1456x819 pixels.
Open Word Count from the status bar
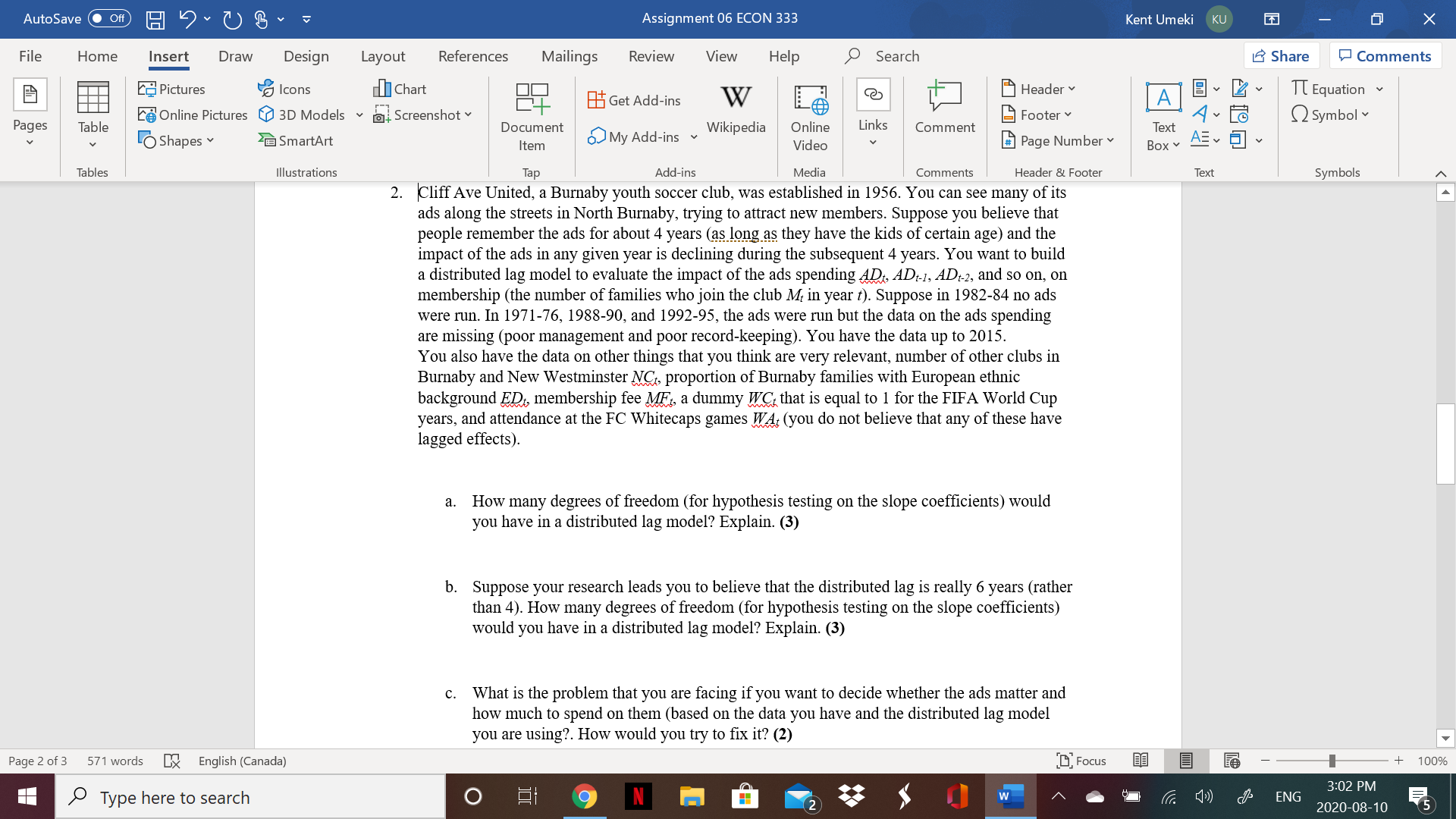tap(115, 761)
